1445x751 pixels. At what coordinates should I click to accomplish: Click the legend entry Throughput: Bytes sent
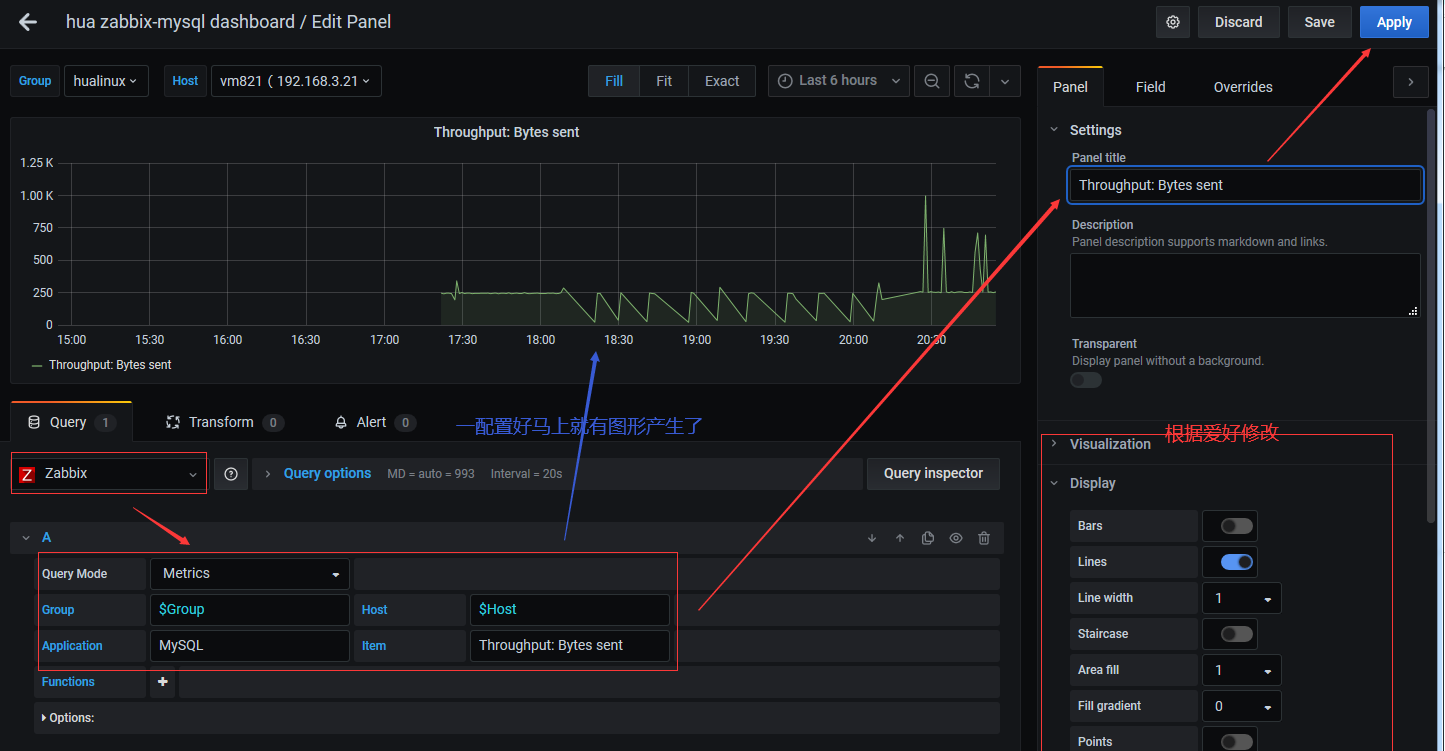point(110,366)
